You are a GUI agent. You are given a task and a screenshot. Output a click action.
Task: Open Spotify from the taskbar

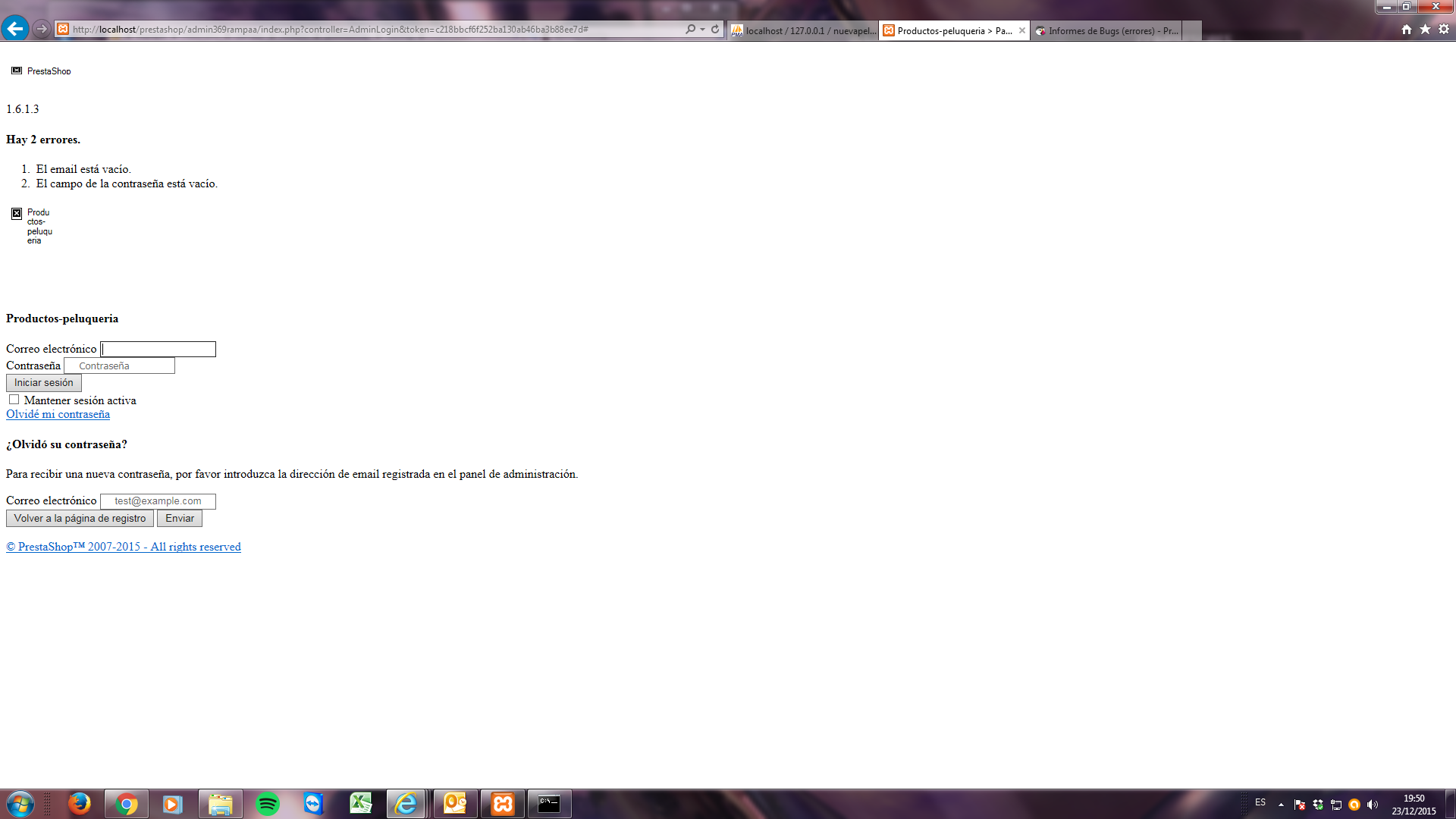point(268,804)
